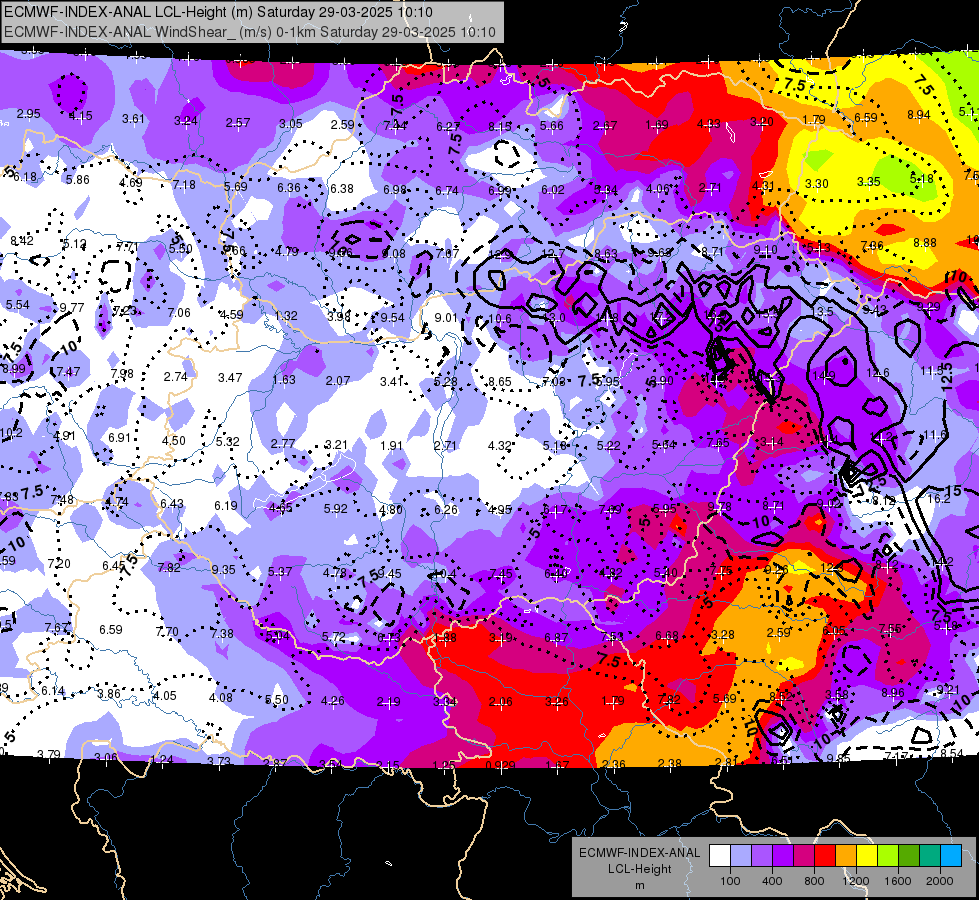Screen dimensions: 979x900
Task: Click the '2.06' value on red area
Action: (x=501, y=702)
